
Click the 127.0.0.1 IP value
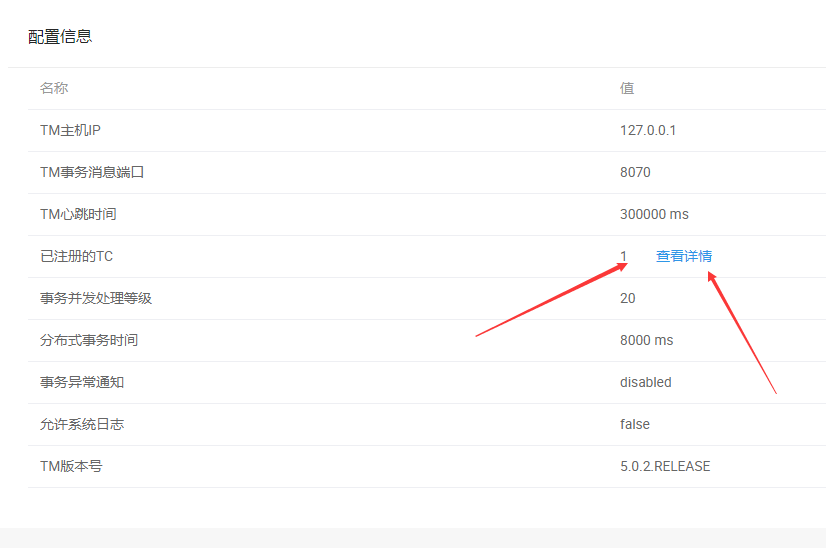[648, 130]
